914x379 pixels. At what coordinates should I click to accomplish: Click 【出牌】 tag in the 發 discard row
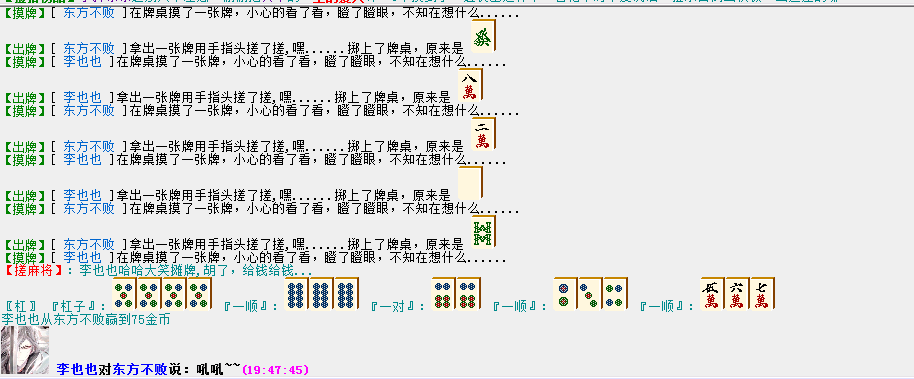[25, 49]
